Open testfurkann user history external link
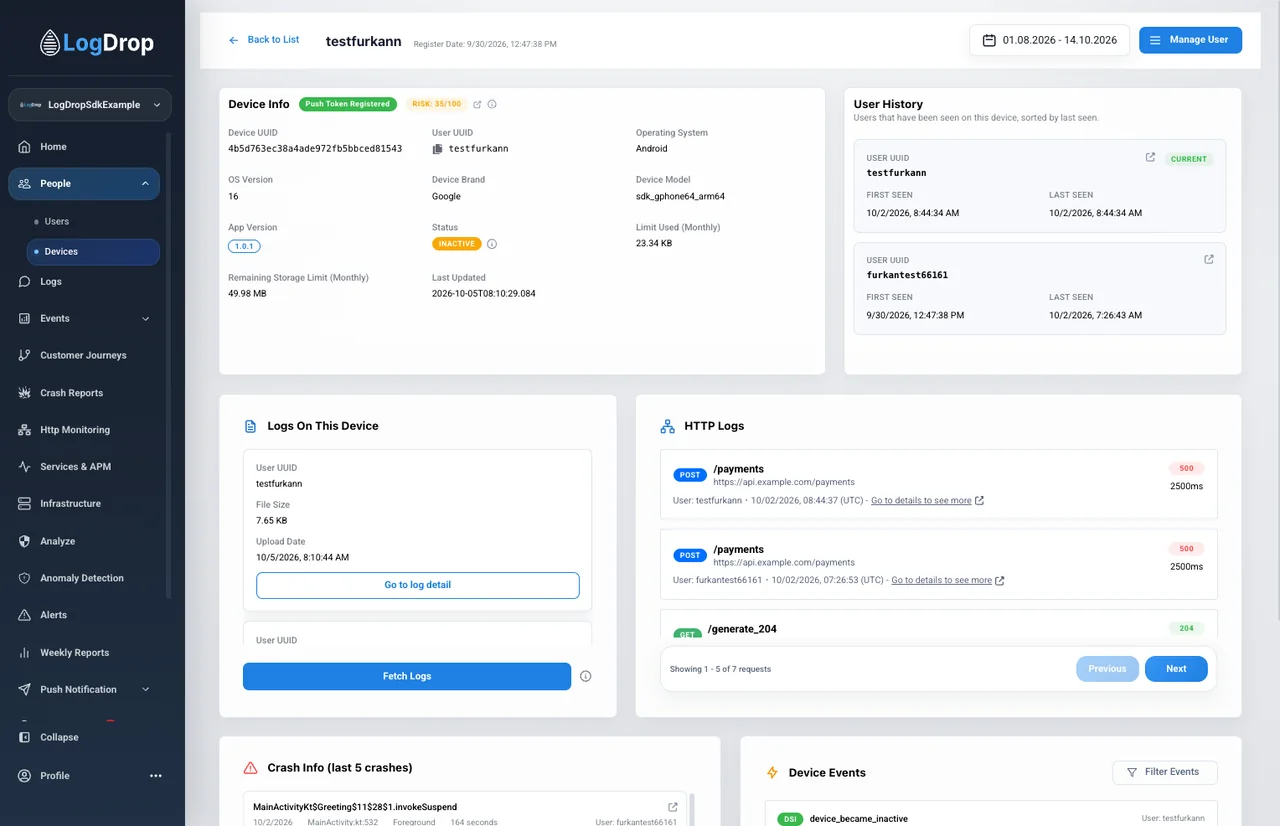This screenshot has height=826, width=1280. pyautogui.click(x=1150, y=158)
